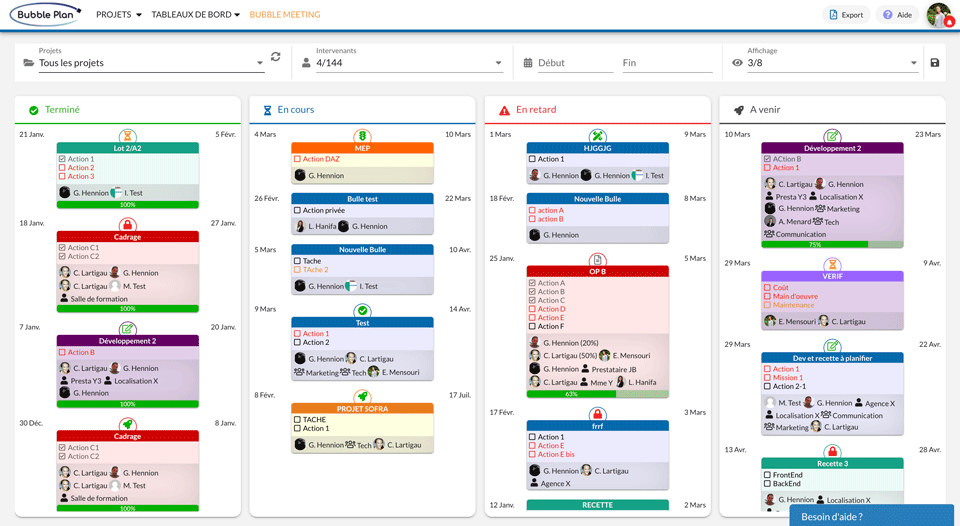
Task: Click Prestataire JB in OP B bubble
Action: (613, 369)
